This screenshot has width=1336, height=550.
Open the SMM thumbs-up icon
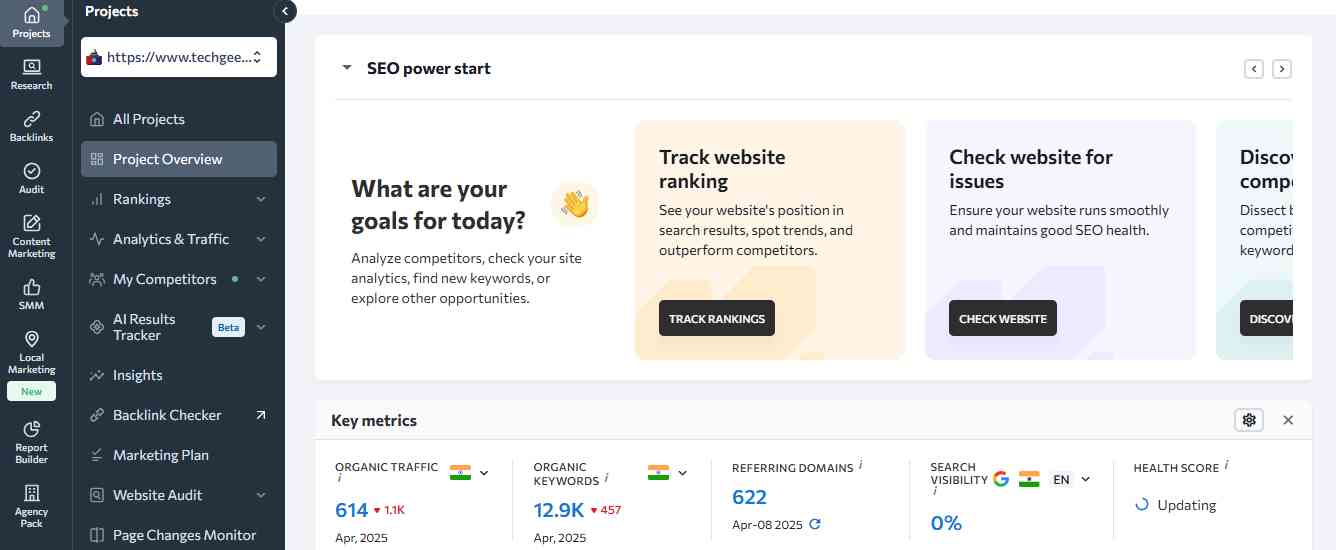[32, 287]
